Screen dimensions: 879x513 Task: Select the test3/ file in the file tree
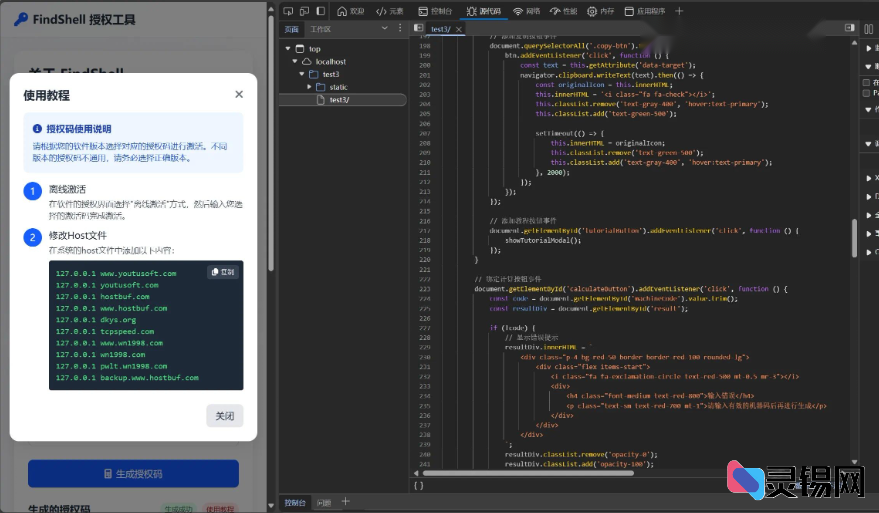(x=339, y=100)
